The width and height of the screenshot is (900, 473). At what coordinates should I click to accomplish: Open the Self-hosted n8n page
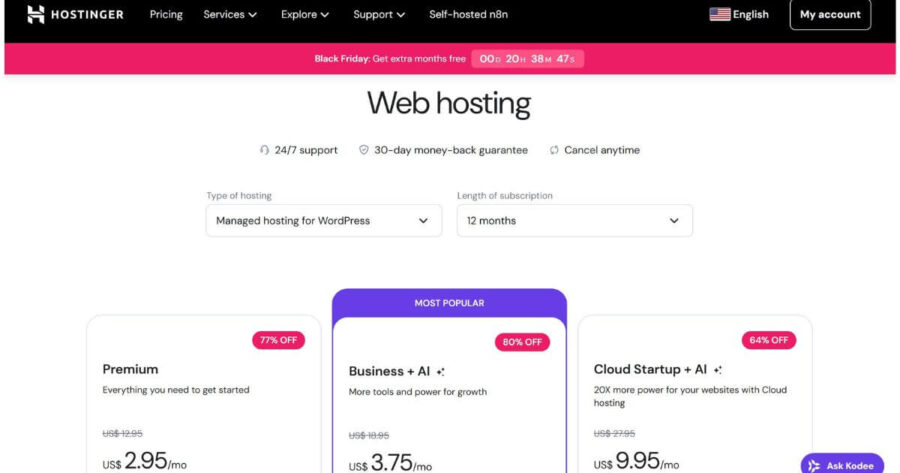point(468,14)
